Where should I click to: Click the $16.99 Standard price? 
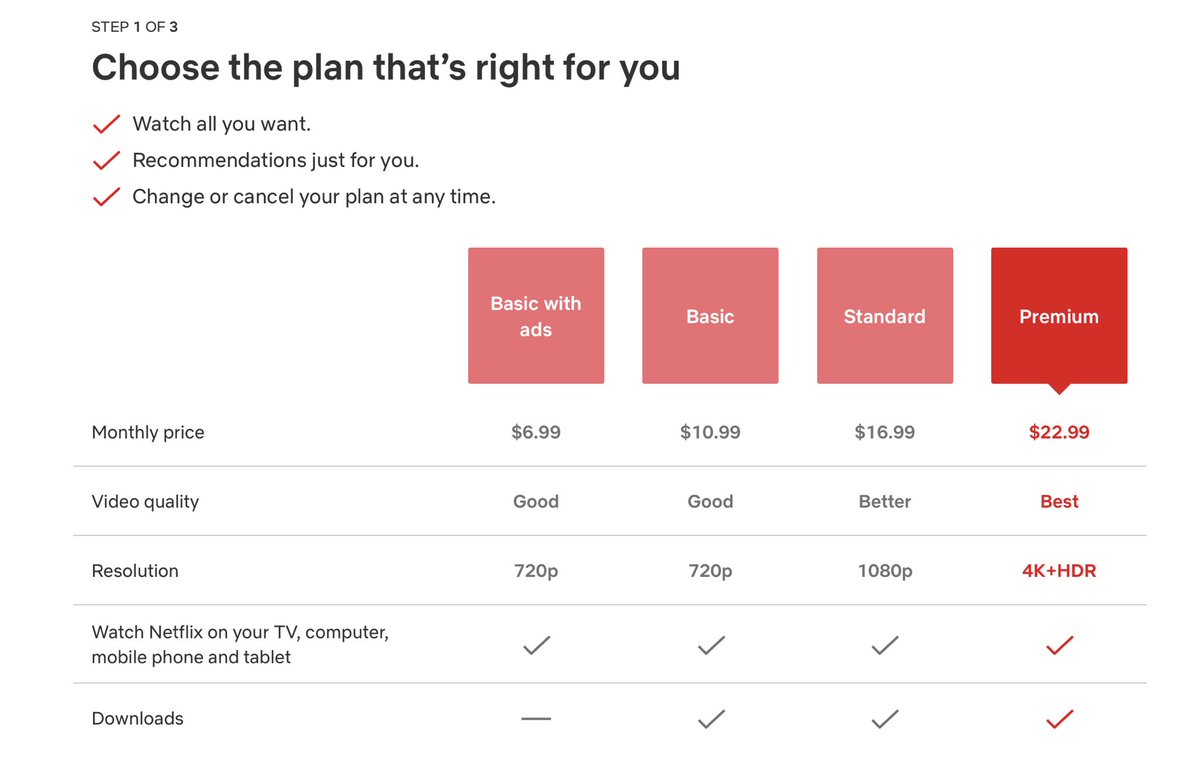885,432
